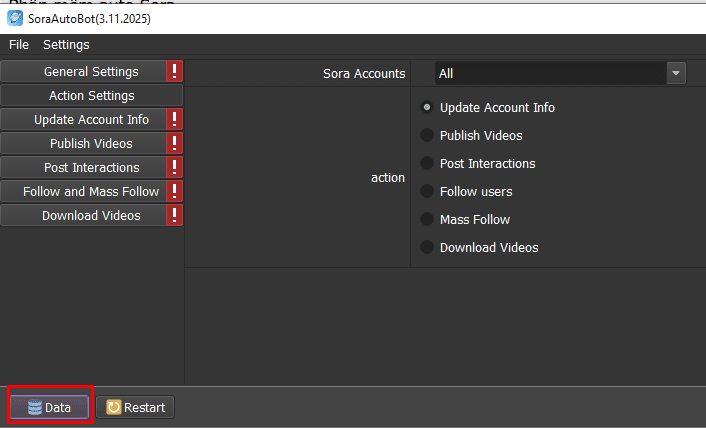Choose the Publish Videos action radio button

click(428, 136)
